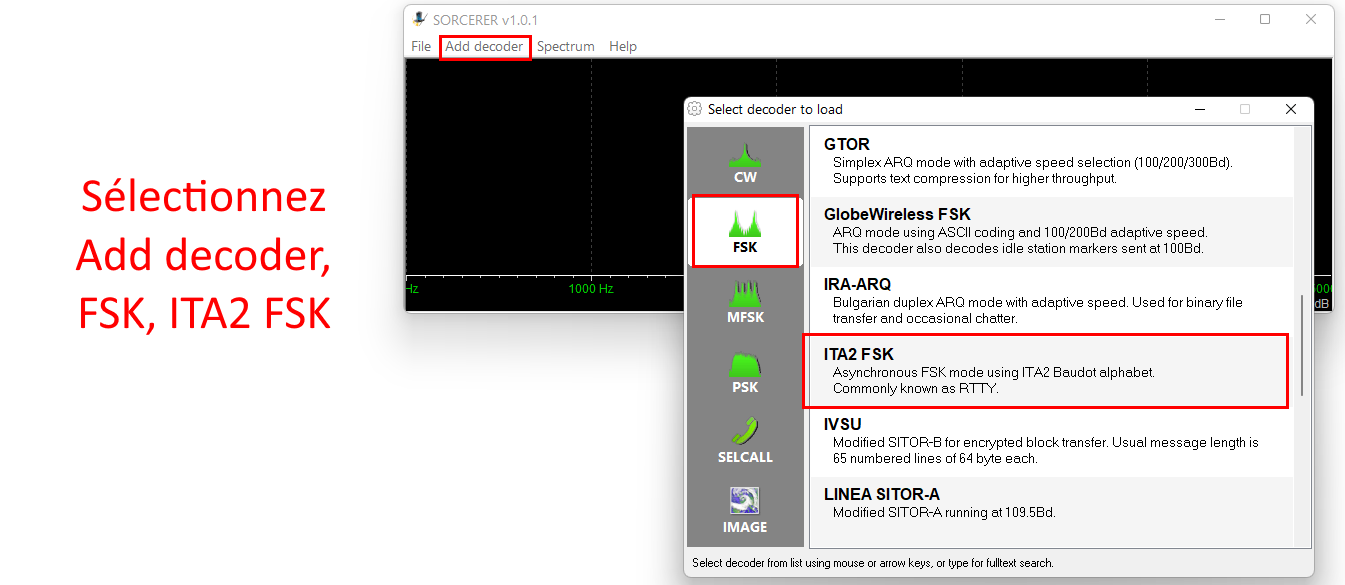The width and height of the screenshot is (1345, 585).
Task: Open the File menu
Action: (x=421, y=46)
